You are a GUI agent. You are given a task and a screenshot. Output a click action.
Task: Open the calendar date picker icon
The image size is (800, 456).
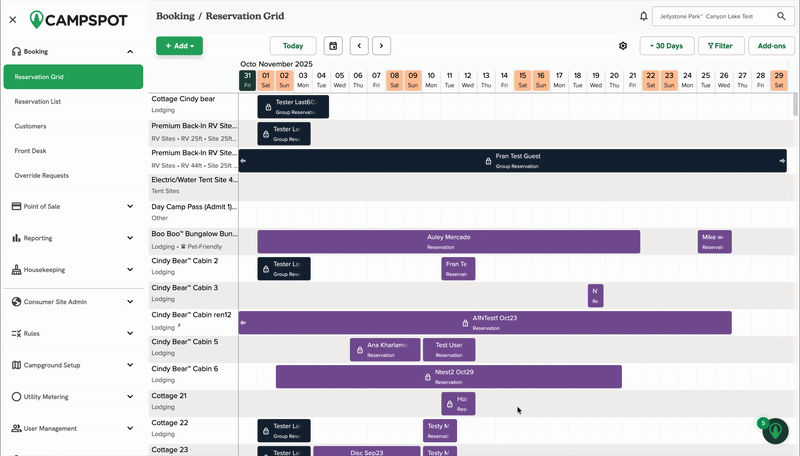coord(333,46)
